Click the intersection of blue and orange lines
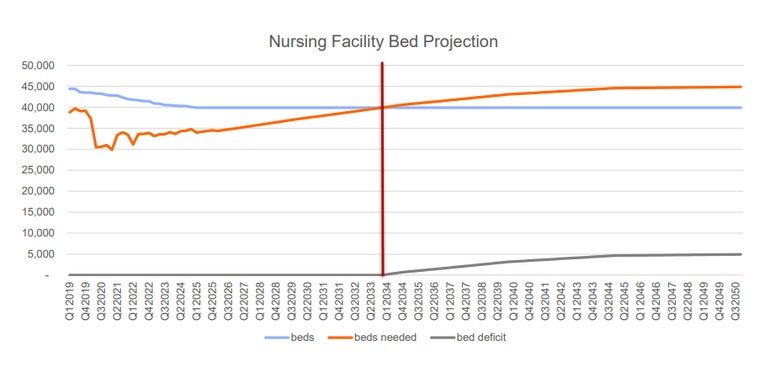This screenshot has width=770, height=367. point(382,108)
